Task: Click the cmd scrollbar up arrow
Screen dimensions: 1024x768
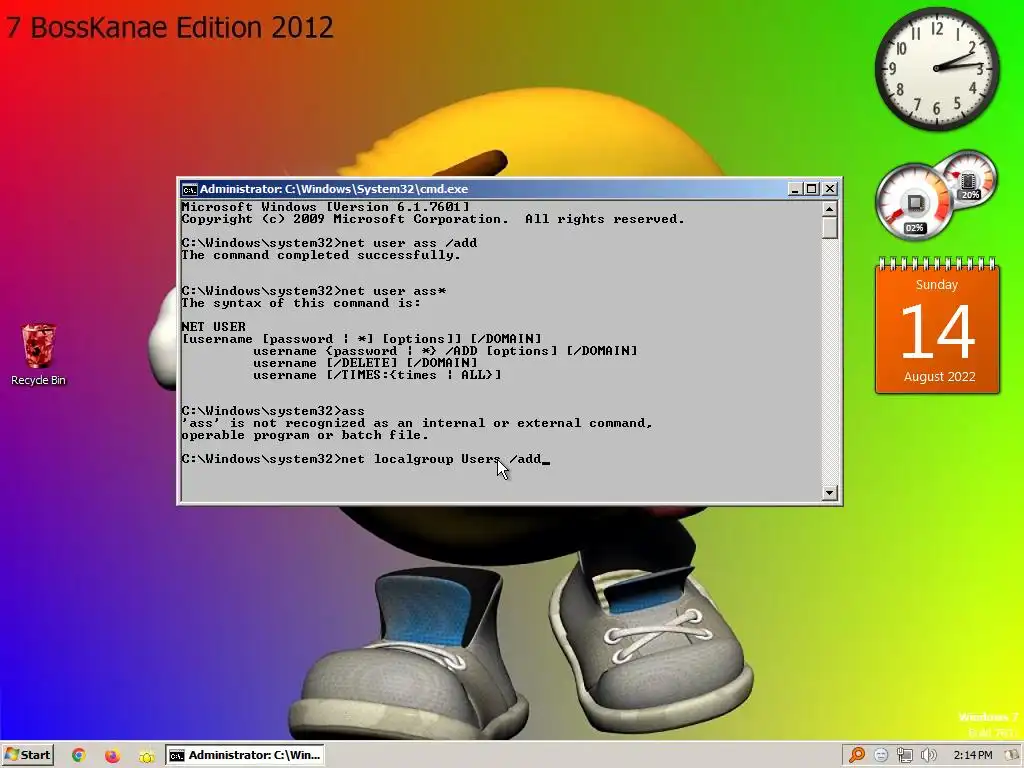Action: [x=829, y=208]
